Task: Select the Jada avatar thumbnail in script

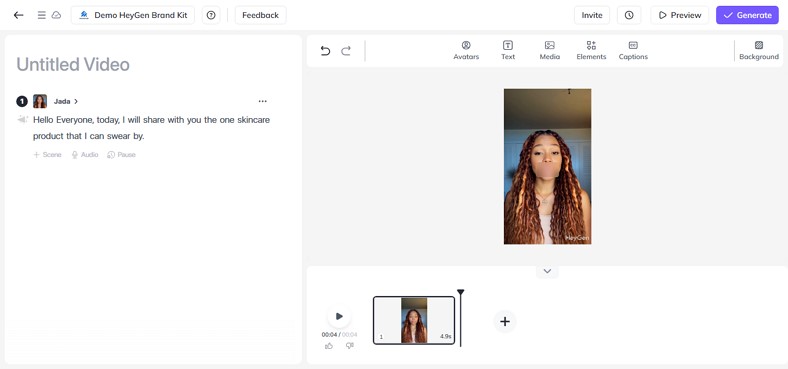Action: (40, 101)
